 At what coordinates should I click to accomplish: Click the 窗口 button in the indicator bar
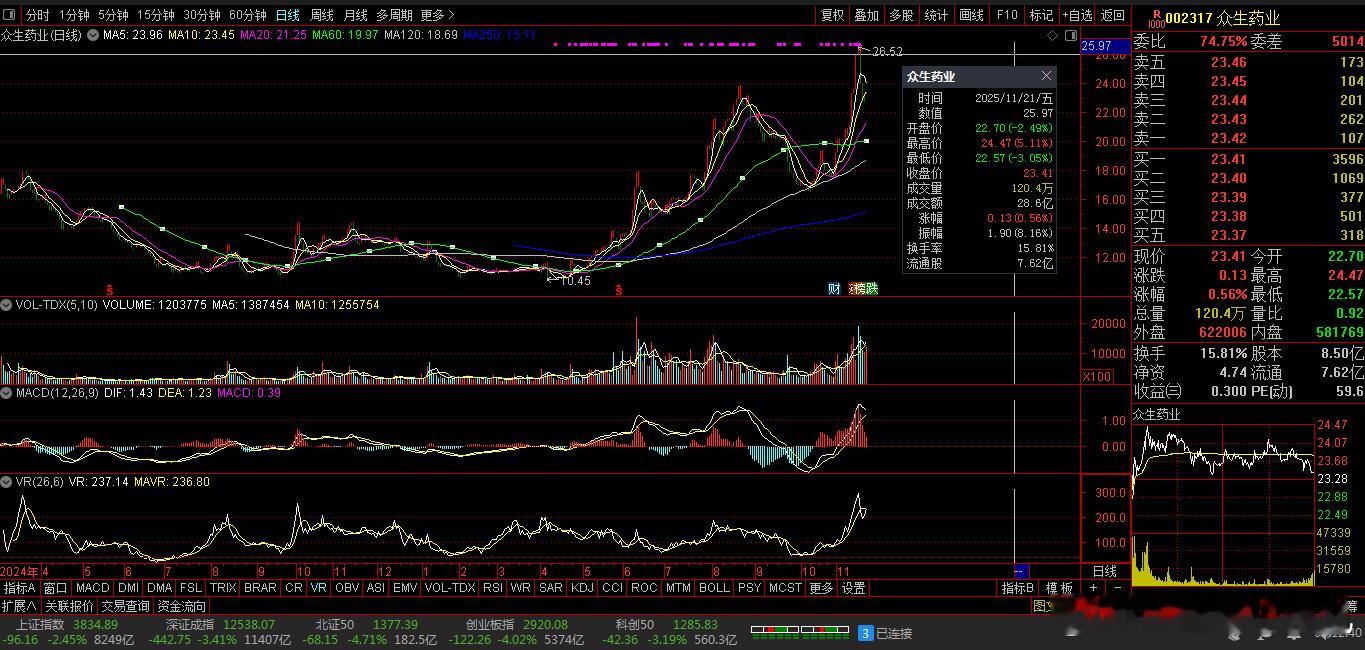tap(55, 588)
